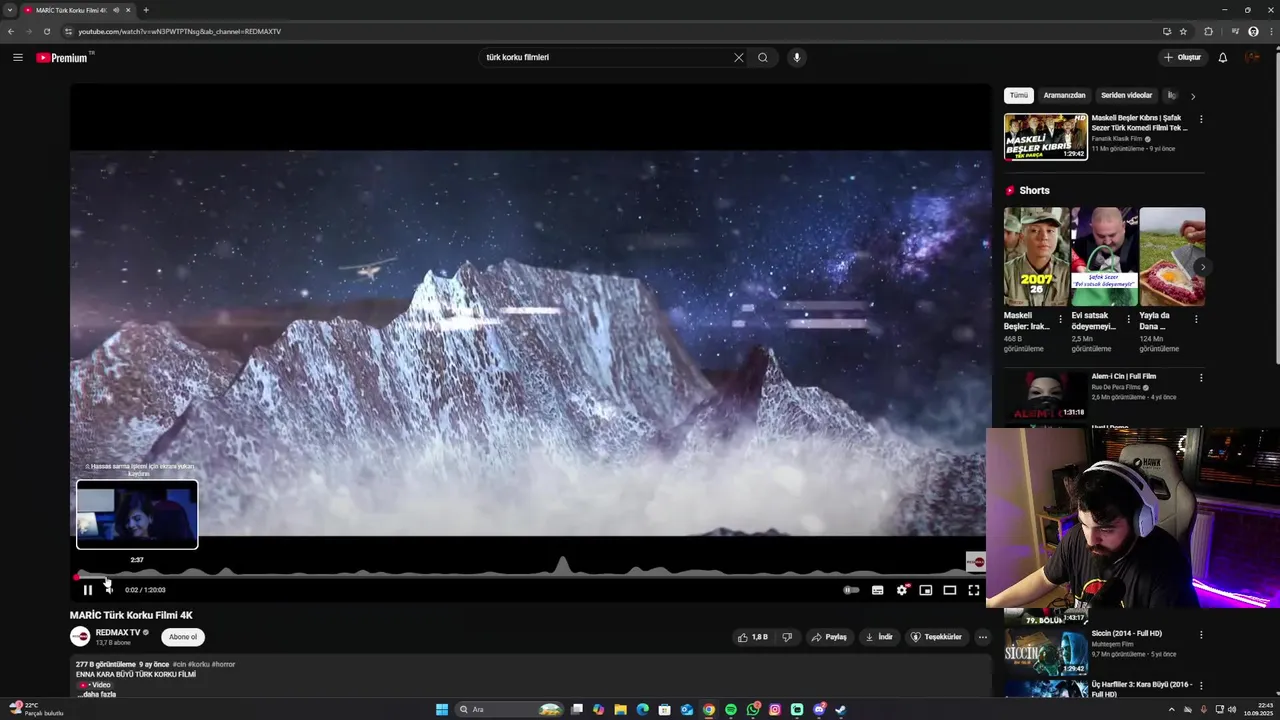
Task: Click the #cin hashtag
Action: [x=179, y=664]
